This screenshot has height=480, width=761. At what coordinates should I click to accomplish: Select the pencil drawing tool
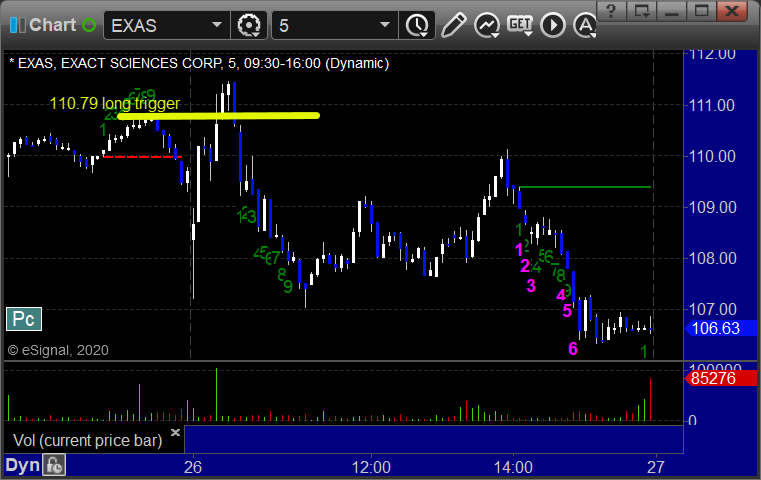pos(454,25)
